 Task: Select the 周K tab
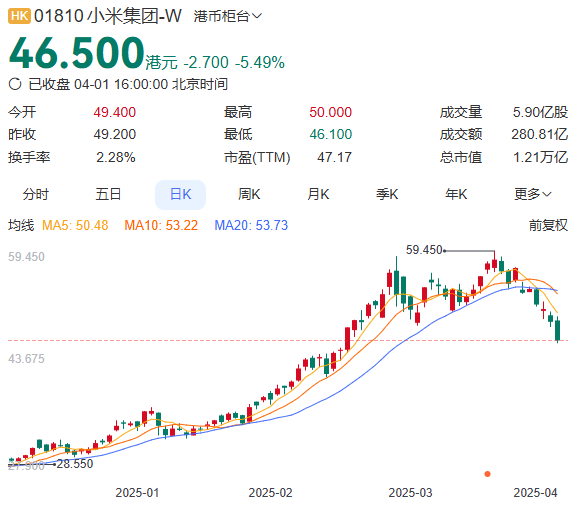click(249, 194)
